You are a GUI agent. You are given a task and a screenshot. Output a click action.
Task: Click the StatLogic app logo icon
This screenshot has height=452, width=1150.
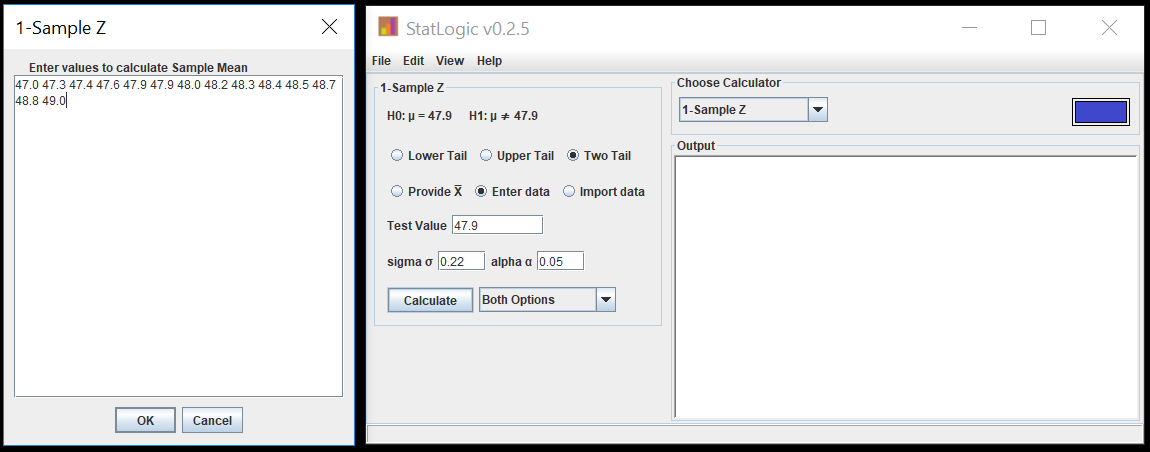[x=387, y=26]
